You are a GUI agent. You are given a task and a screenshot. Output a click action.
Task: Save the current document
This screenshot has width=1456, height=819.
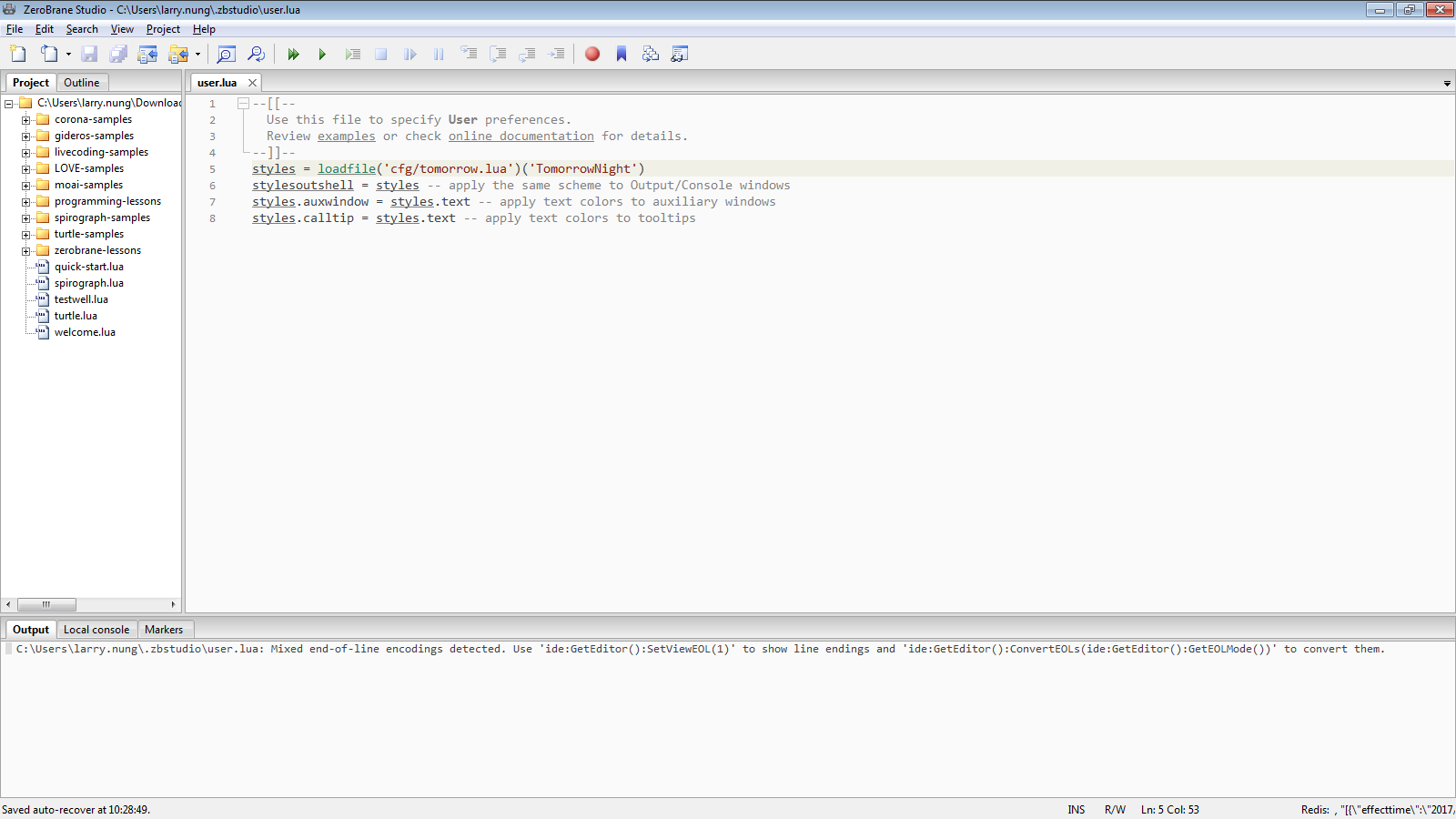89,54
